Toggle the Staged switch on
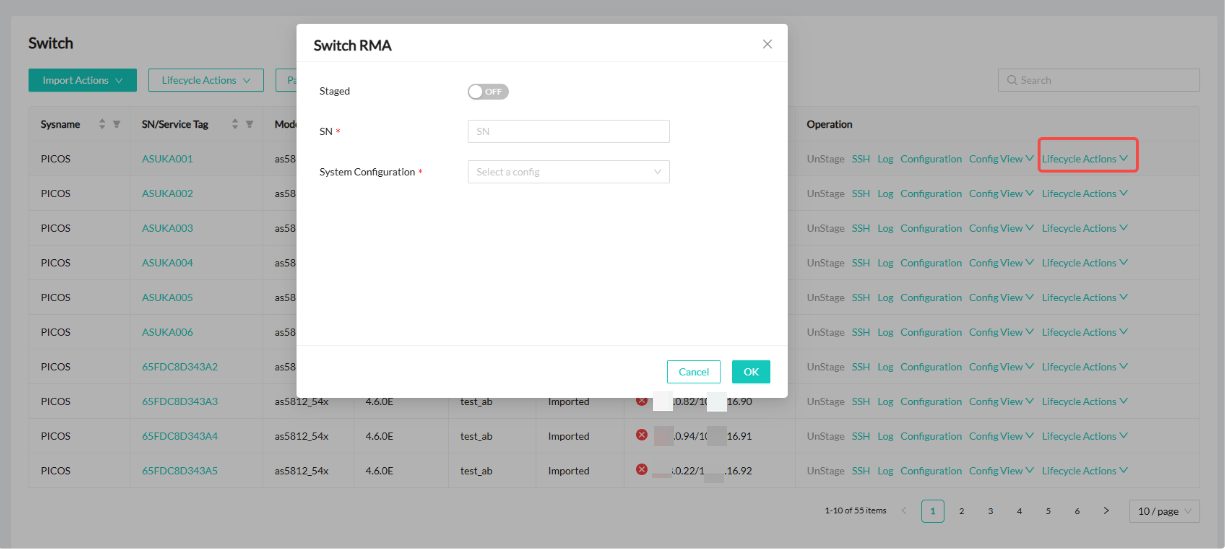The height and width of the screenshot is (549, 1225). (x=488, y=92)
